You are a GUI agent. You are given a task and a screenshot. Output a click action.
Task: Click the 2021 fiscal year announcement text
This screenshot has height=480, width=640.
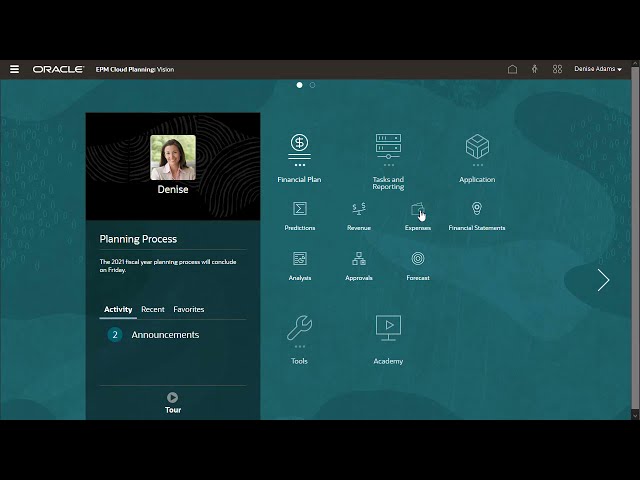click(x=168, y=266)
